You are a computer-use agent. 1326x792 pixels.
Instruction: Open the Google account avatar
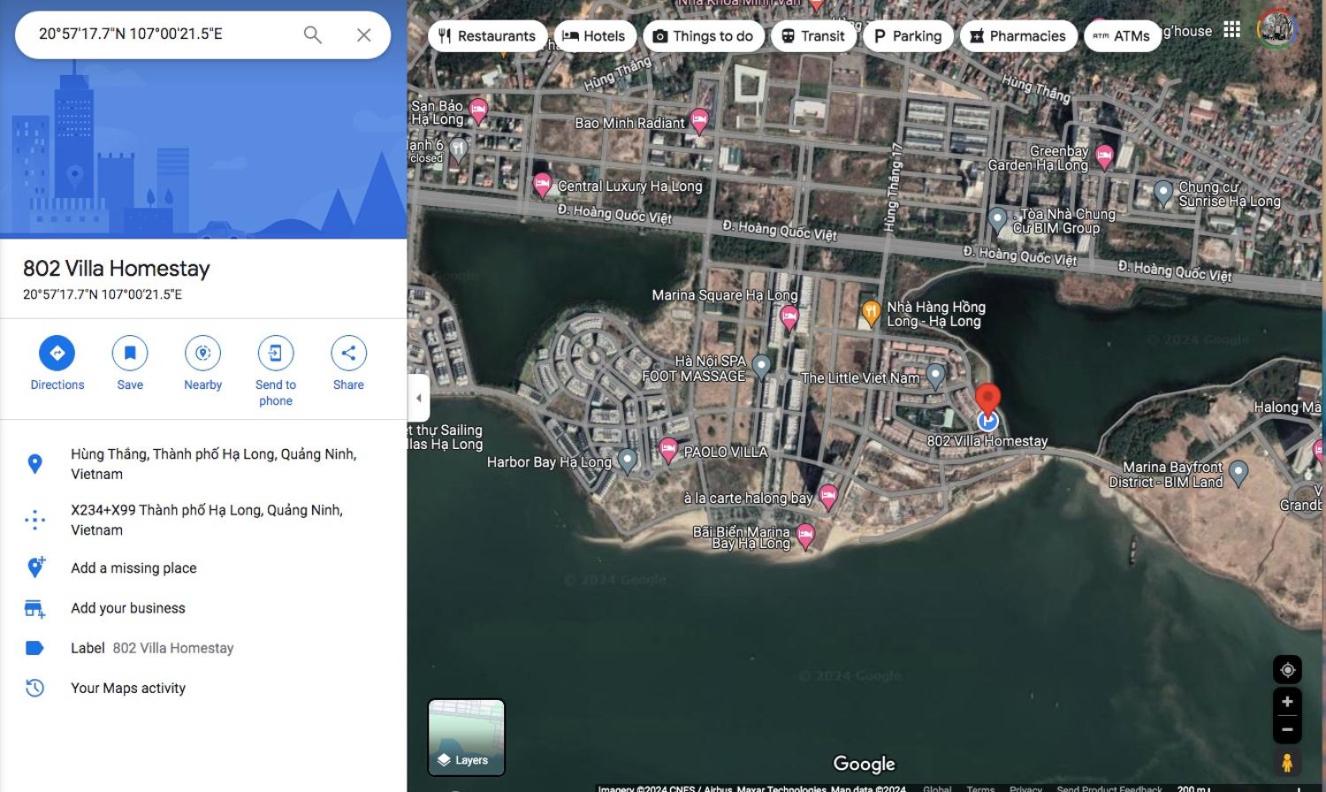[x=1277, y=29]
